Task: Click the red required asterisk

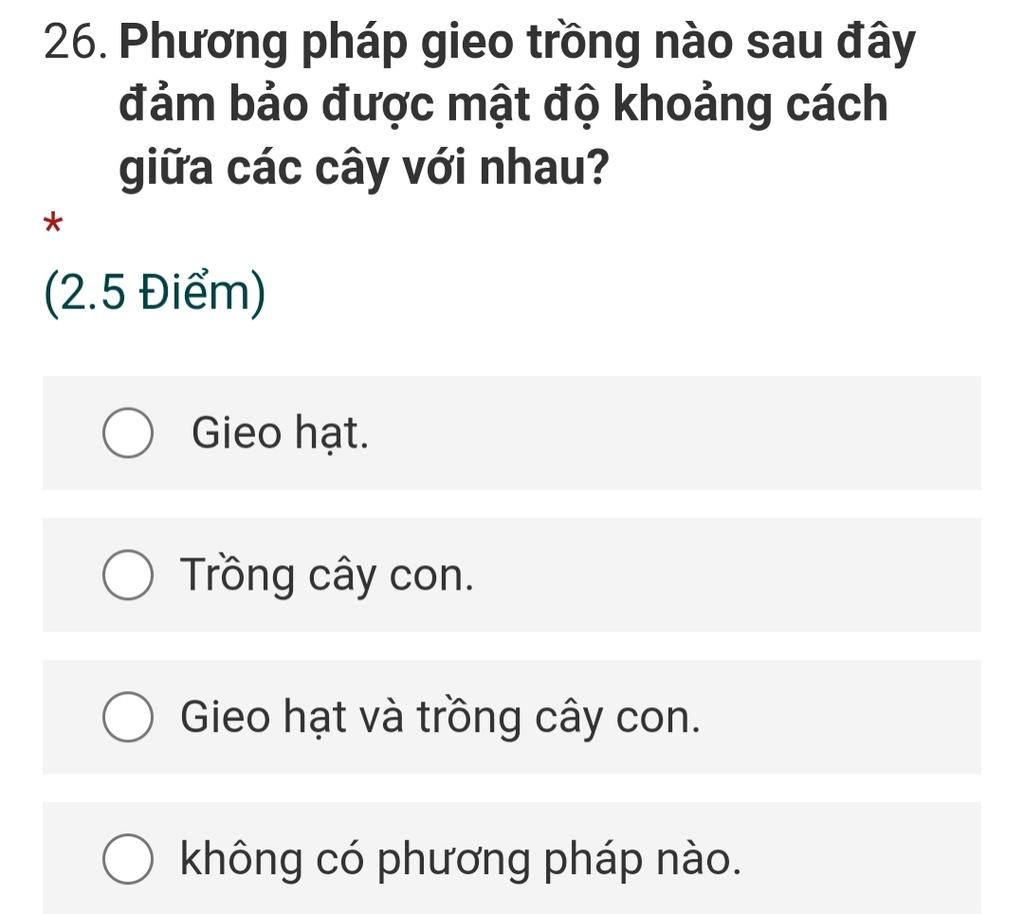Action: coord(53,223)
